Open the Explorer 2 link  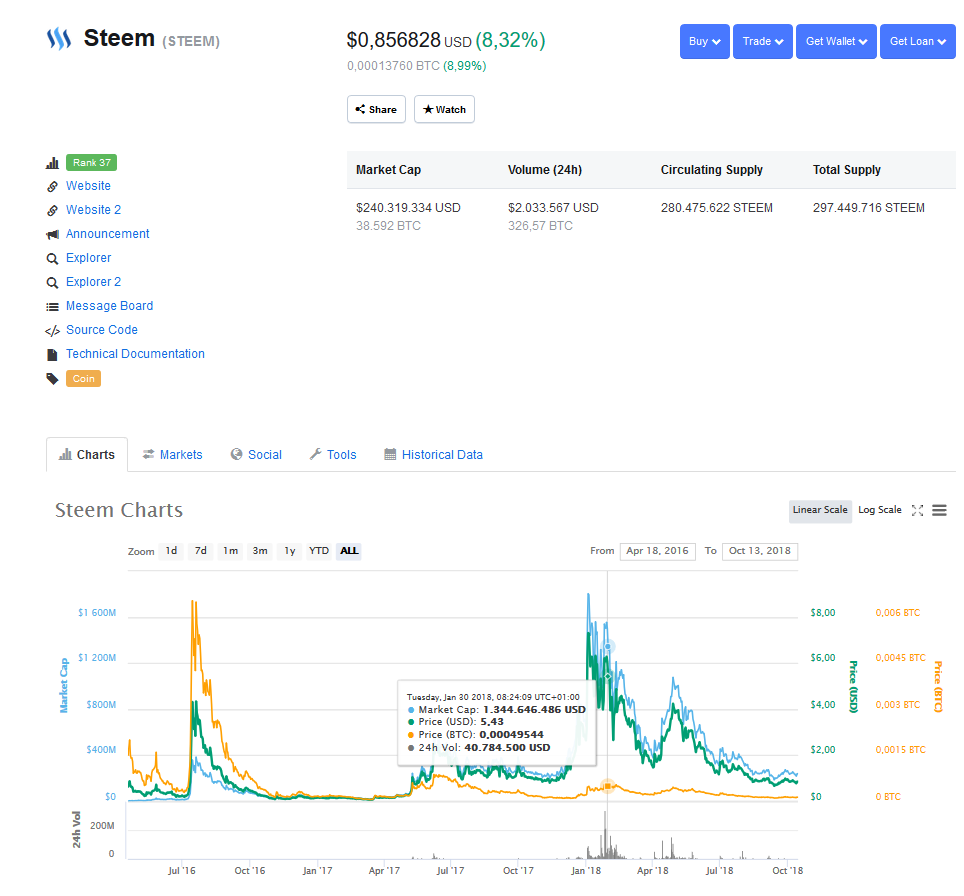coord(93,282)
